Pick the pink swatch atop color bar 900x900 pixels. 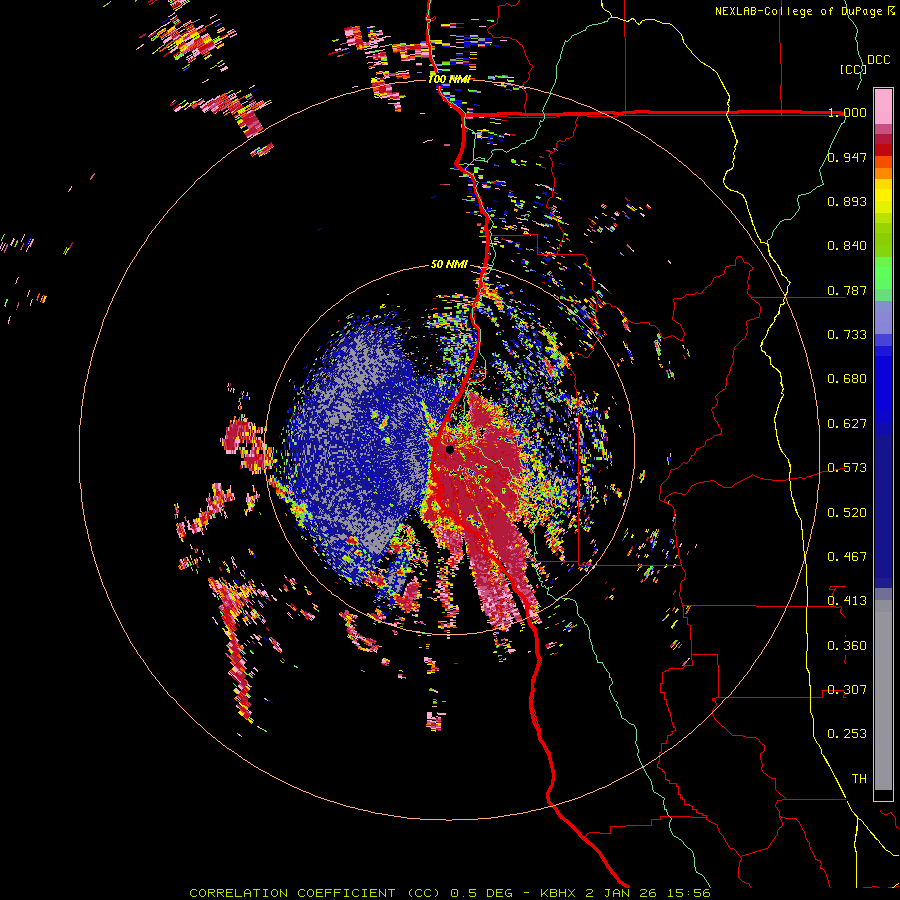[x=883, y=106]
